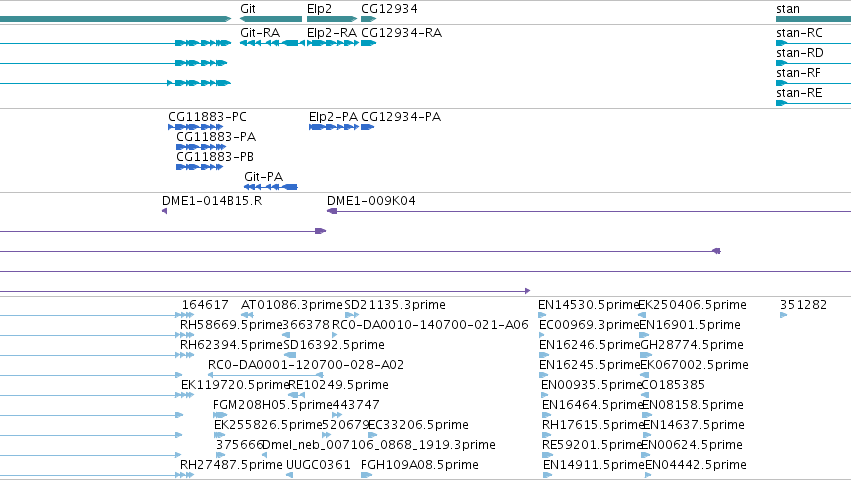851x480 pixels.
Task: Click the GH28774.5prime EST label
Action: [692, 345]
